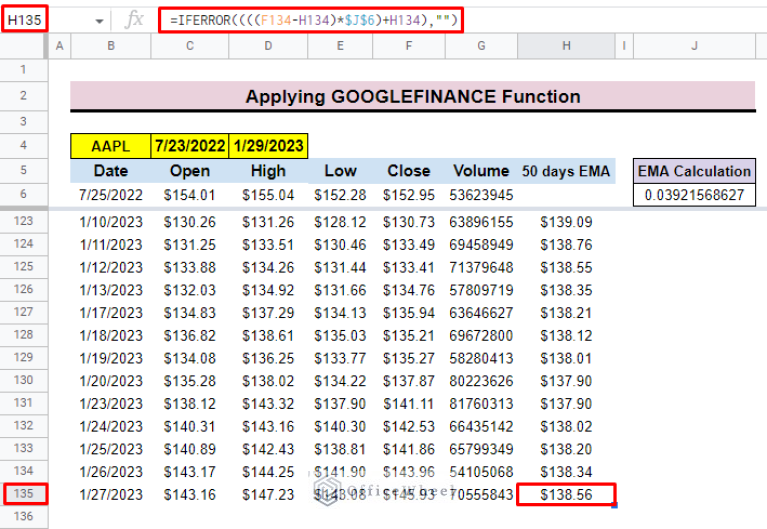
Task: Select the $138.56 EMA result cell
Action: click(566, 494)
